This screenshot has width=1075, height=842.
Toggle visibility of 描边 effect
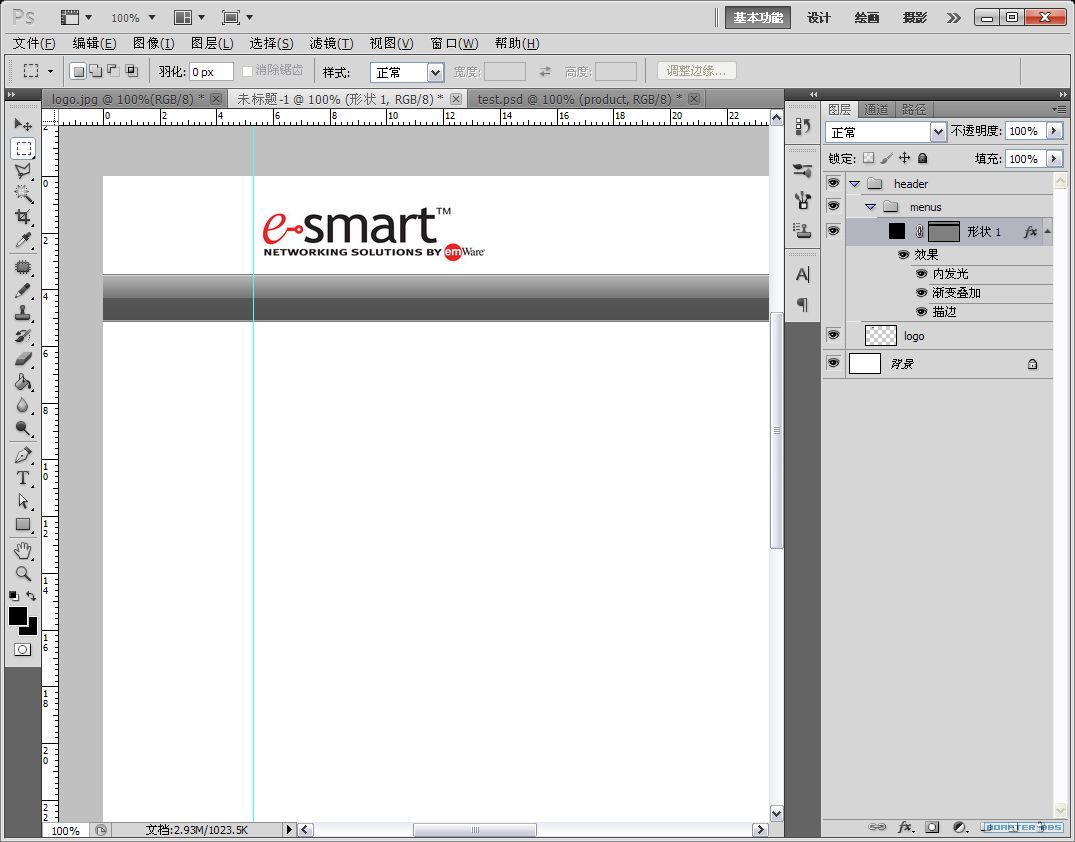click(921, 312)
